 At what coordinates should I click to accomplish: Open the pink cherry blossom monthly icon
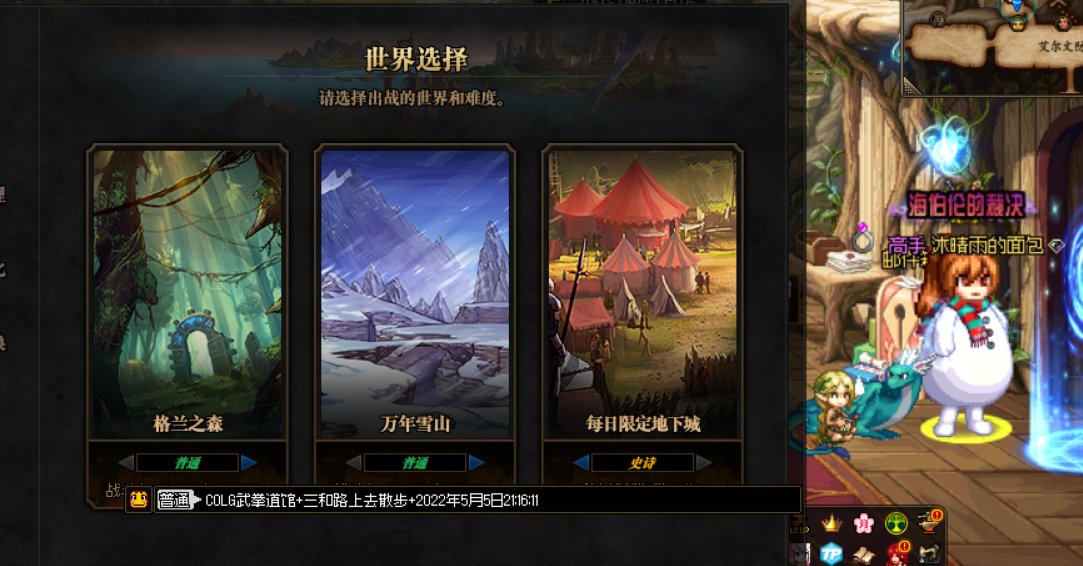(x=863, y=524)
